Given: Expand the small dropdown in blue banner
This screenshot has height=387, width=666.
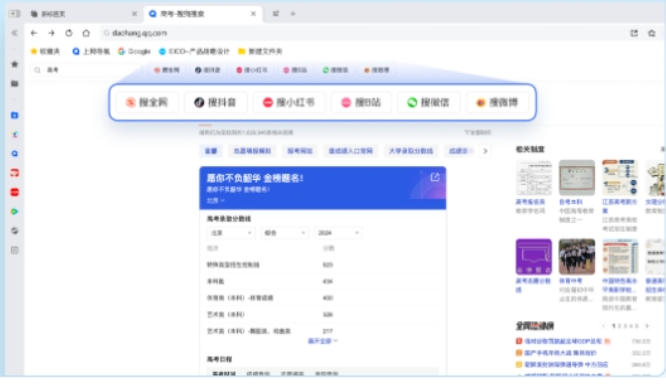Looking at the screenshot, I should (215, 200).
